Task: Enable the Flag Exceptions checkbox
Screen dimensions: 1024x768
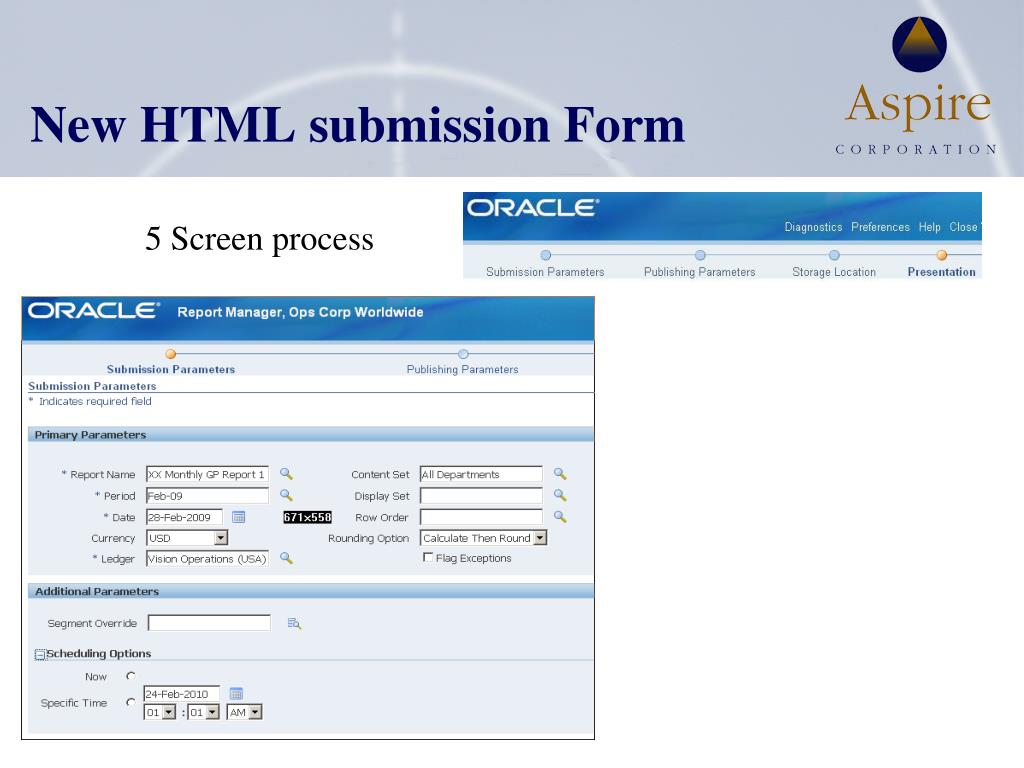Action: (x=428, y=557)
